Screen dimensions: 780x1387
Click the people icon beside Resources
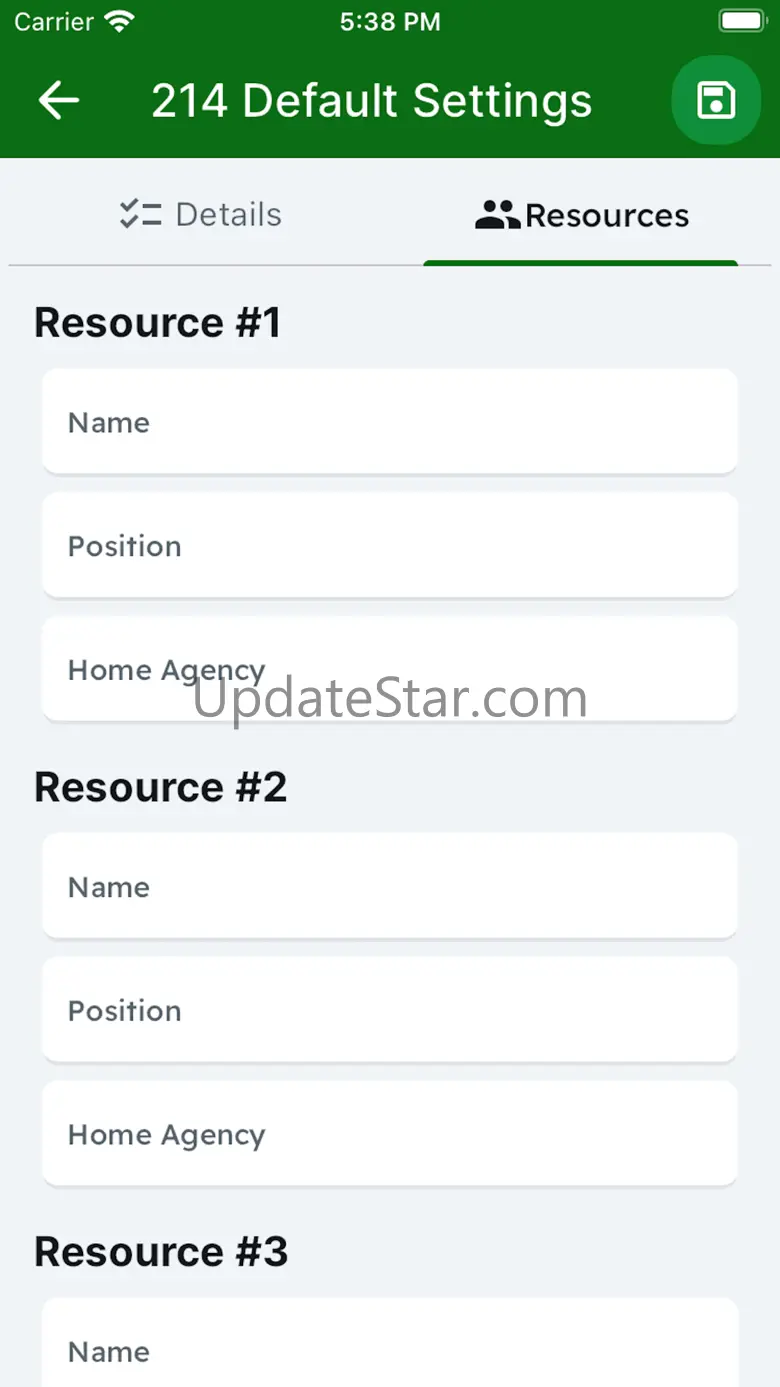[497, 215]
